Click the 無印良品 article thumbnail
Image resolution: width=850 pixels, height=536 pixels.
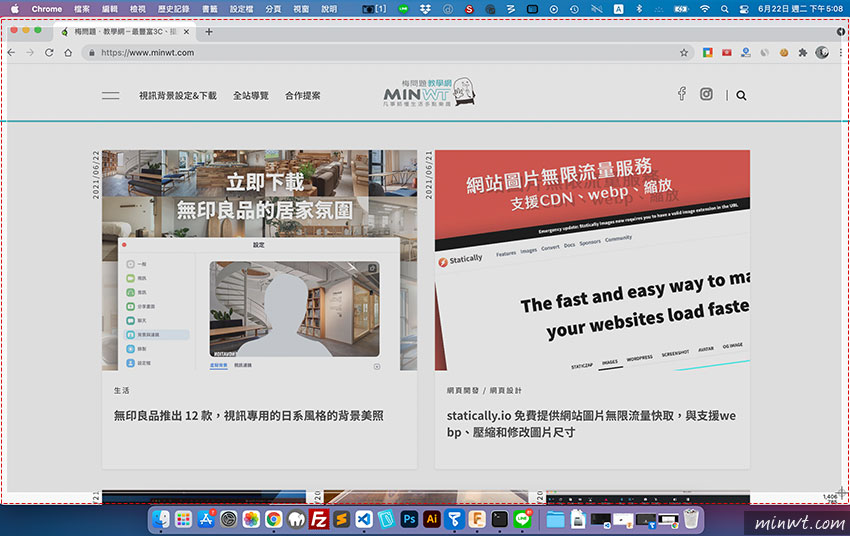[260, 260]
